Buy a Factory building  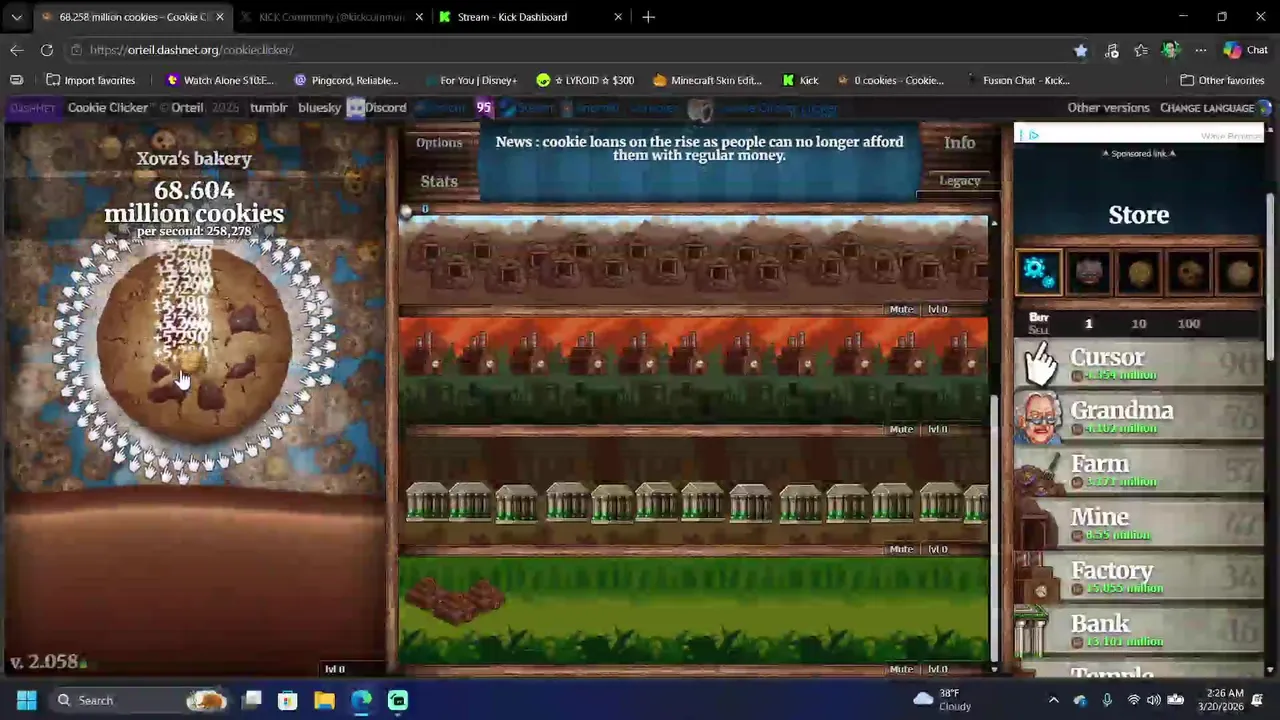click(1139, 577)
